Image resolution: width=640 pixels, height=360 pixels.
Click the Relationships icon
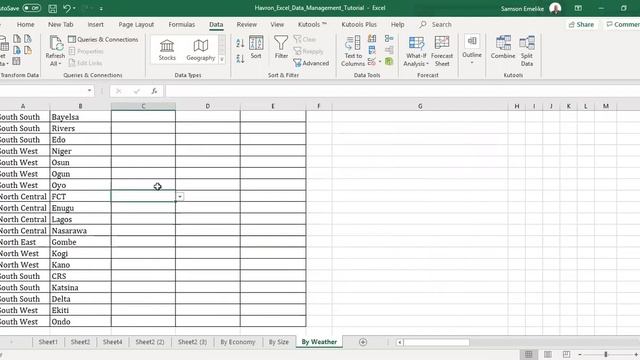[389, 50]
